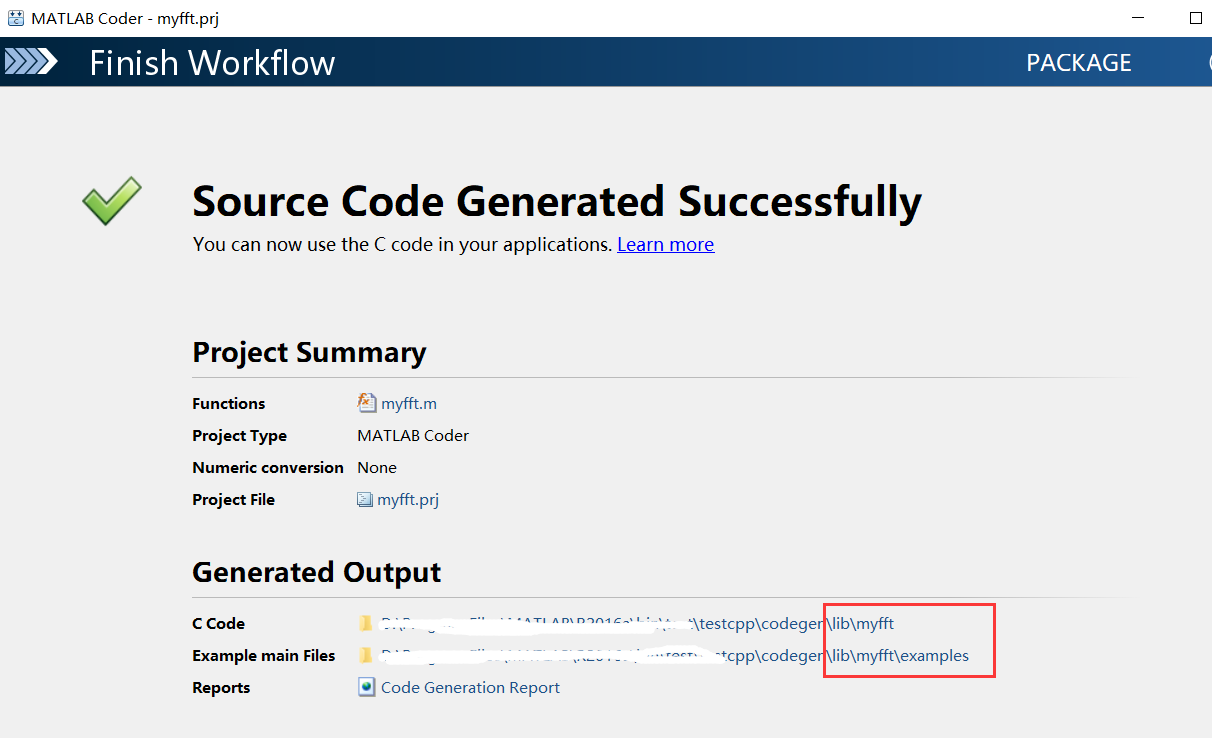Open the myfft.m function link

(x=409, y=404)
